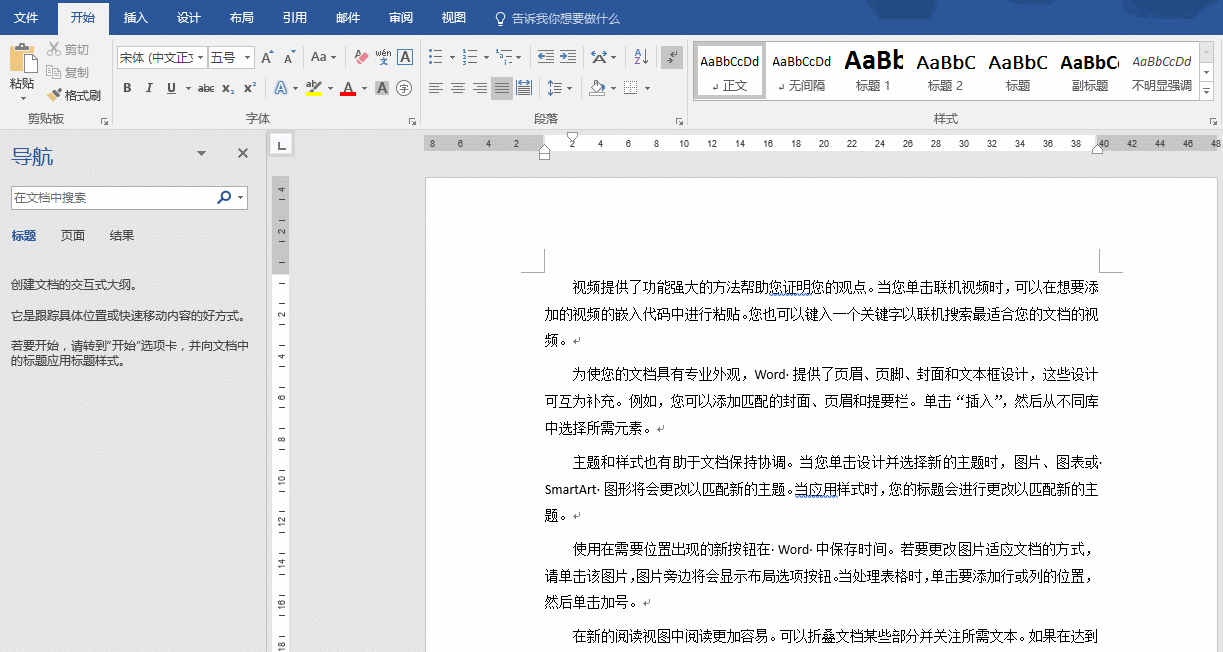
Task: Click the strikethrough abc icon
Action: click(x=206, y=88)
